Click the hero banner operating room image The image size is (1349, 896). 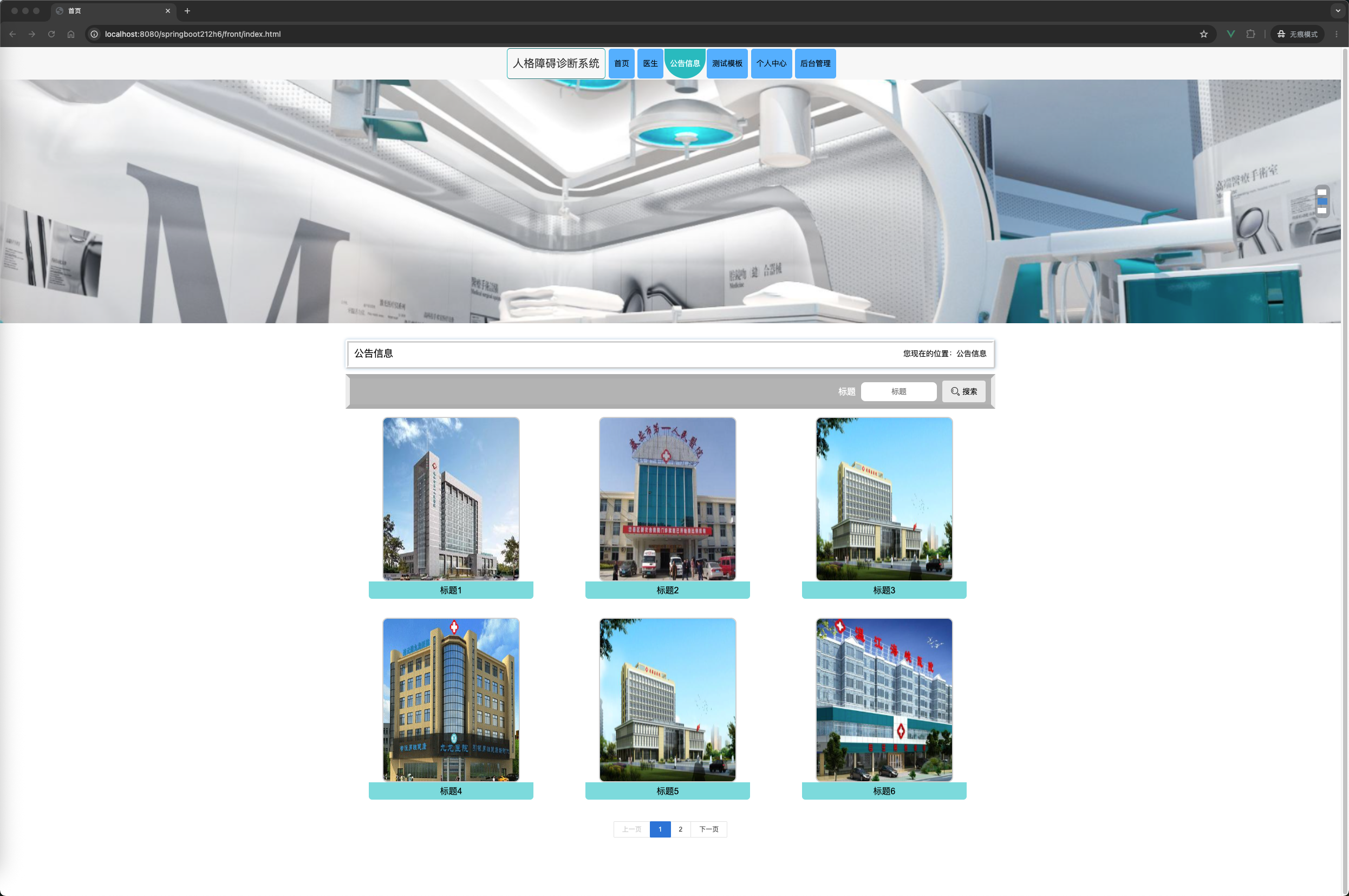pyautogui.click(x=670, y=201)
